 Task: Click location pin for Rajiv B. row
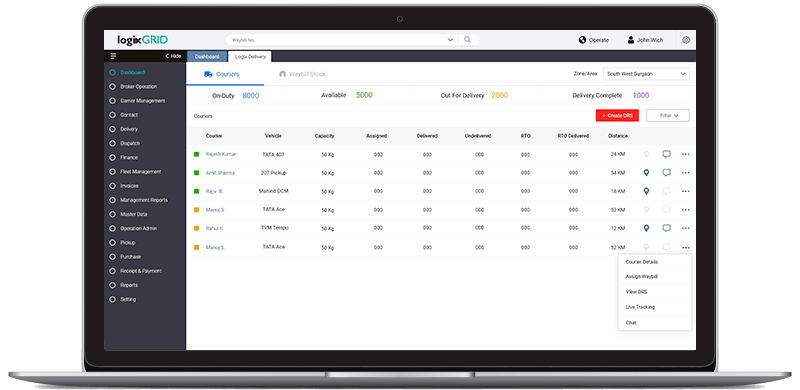click(646, 191)
